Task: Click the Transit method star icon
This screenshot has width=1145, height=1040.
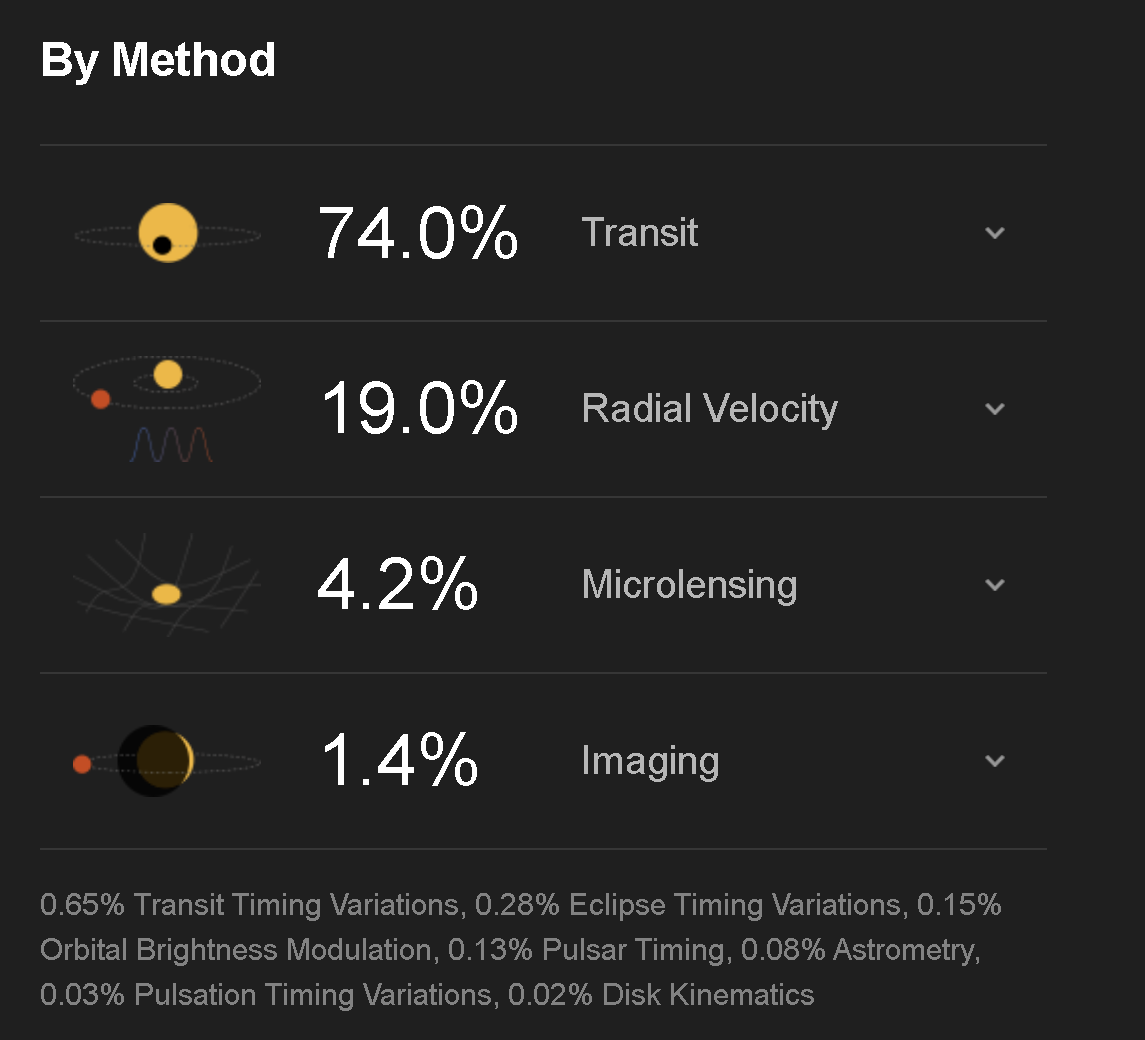Action: pyautogui.click(x=168, y=233)
